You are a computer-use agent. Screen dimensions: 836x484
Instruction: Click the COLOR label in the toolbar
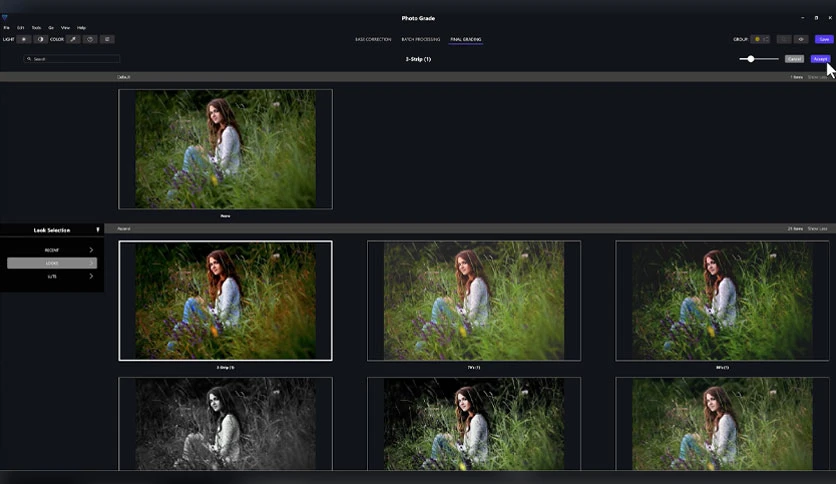pos(57,39)
